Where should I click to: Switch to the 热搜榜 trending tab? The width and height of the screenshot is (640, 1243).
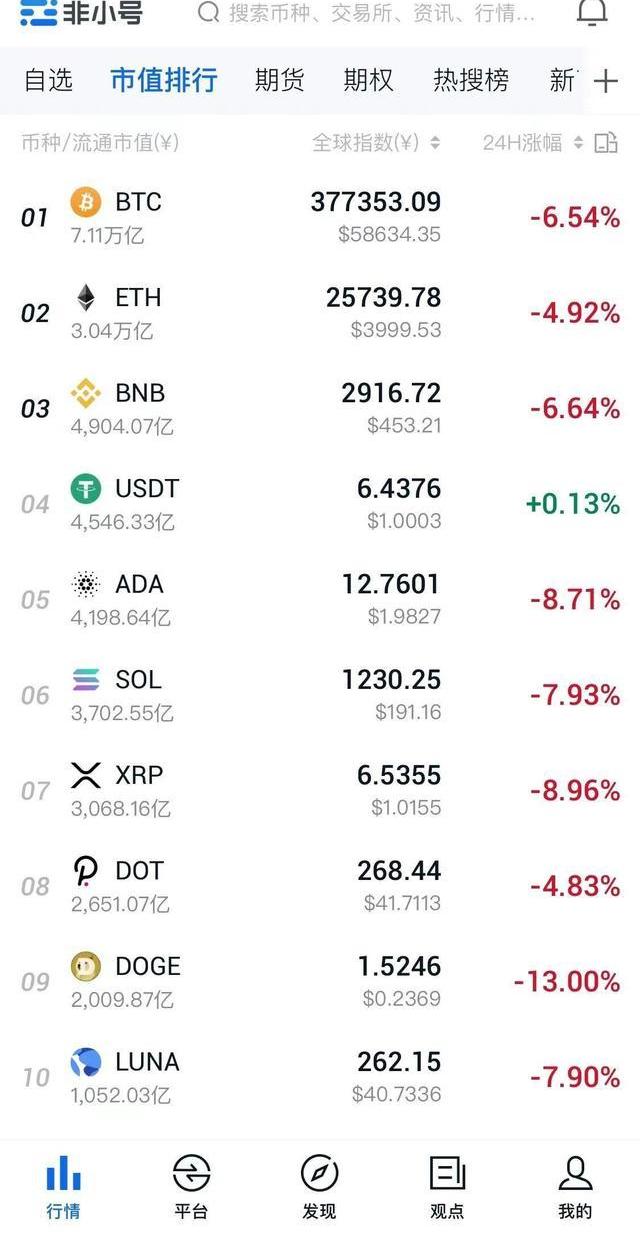[471, 80]
